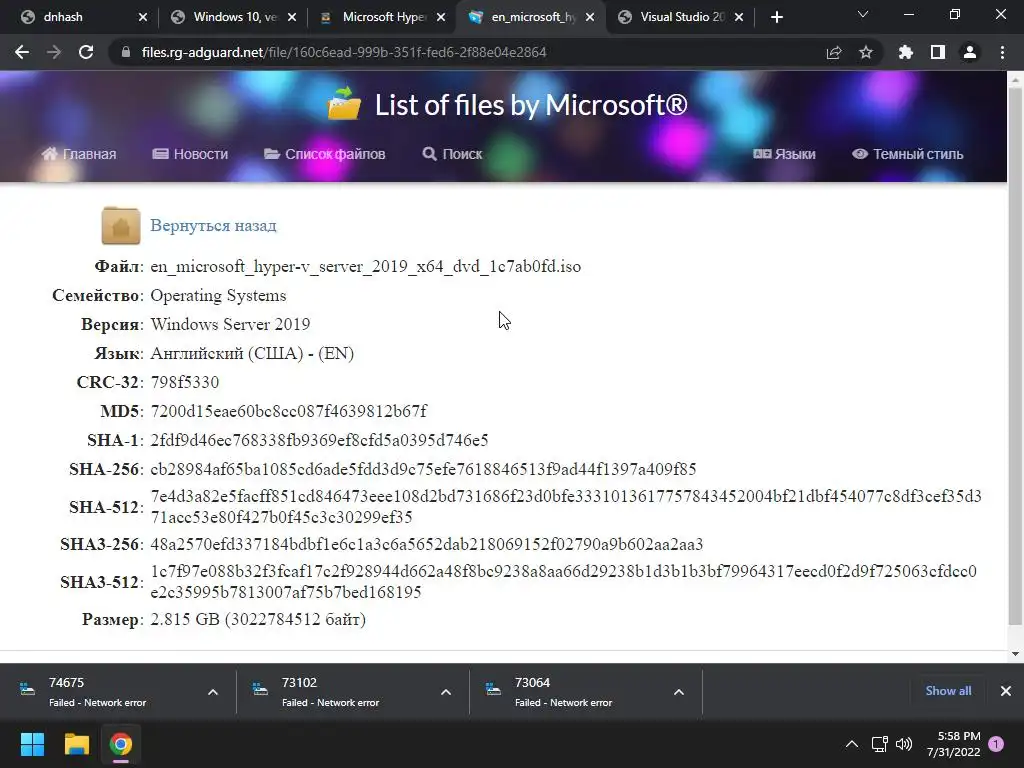Close the Windows 10 tab
The height and width of the screenshot is (768, 1024).
coord(292,17)
